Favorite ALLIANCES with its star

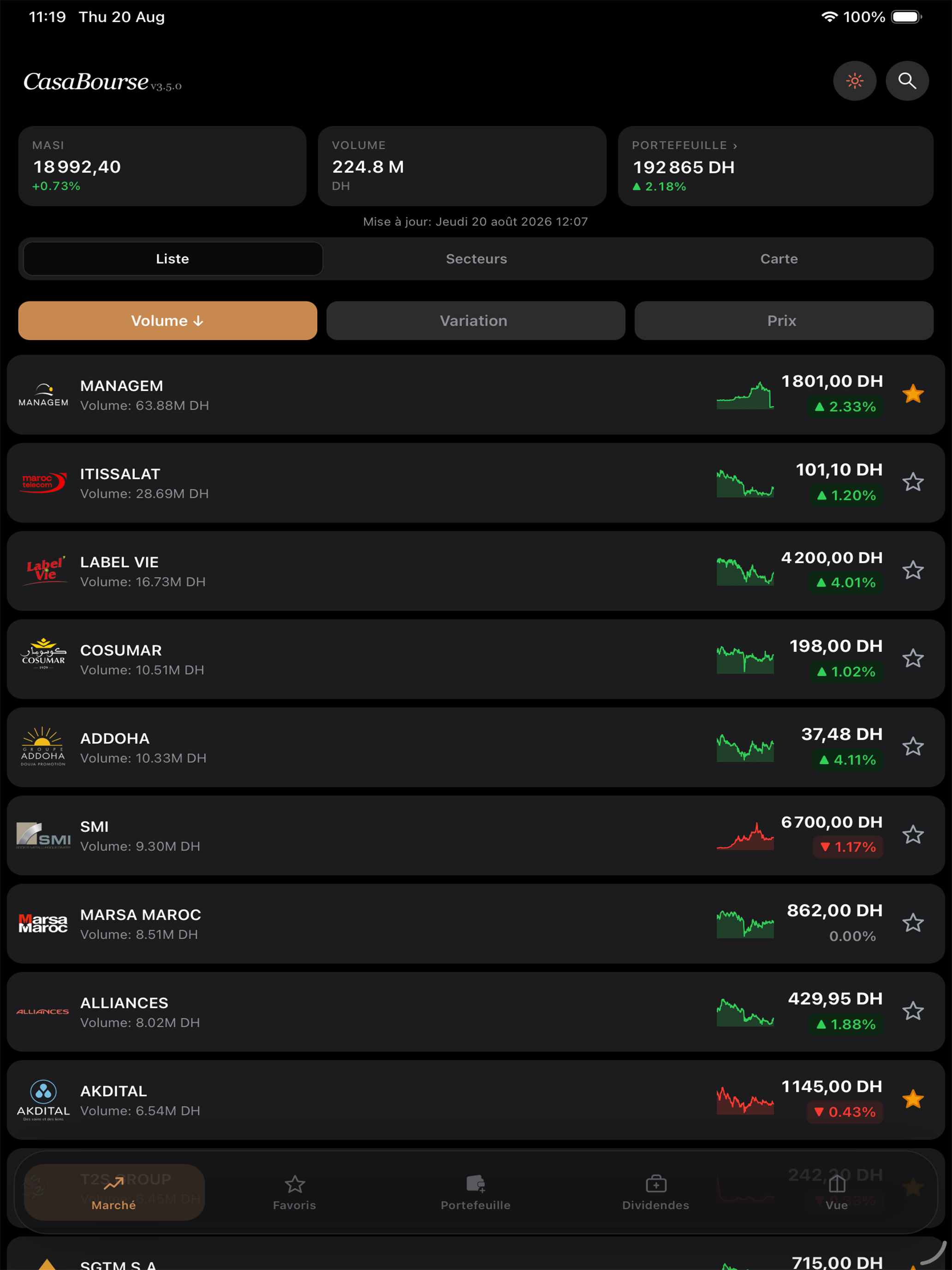[912, 1011]
